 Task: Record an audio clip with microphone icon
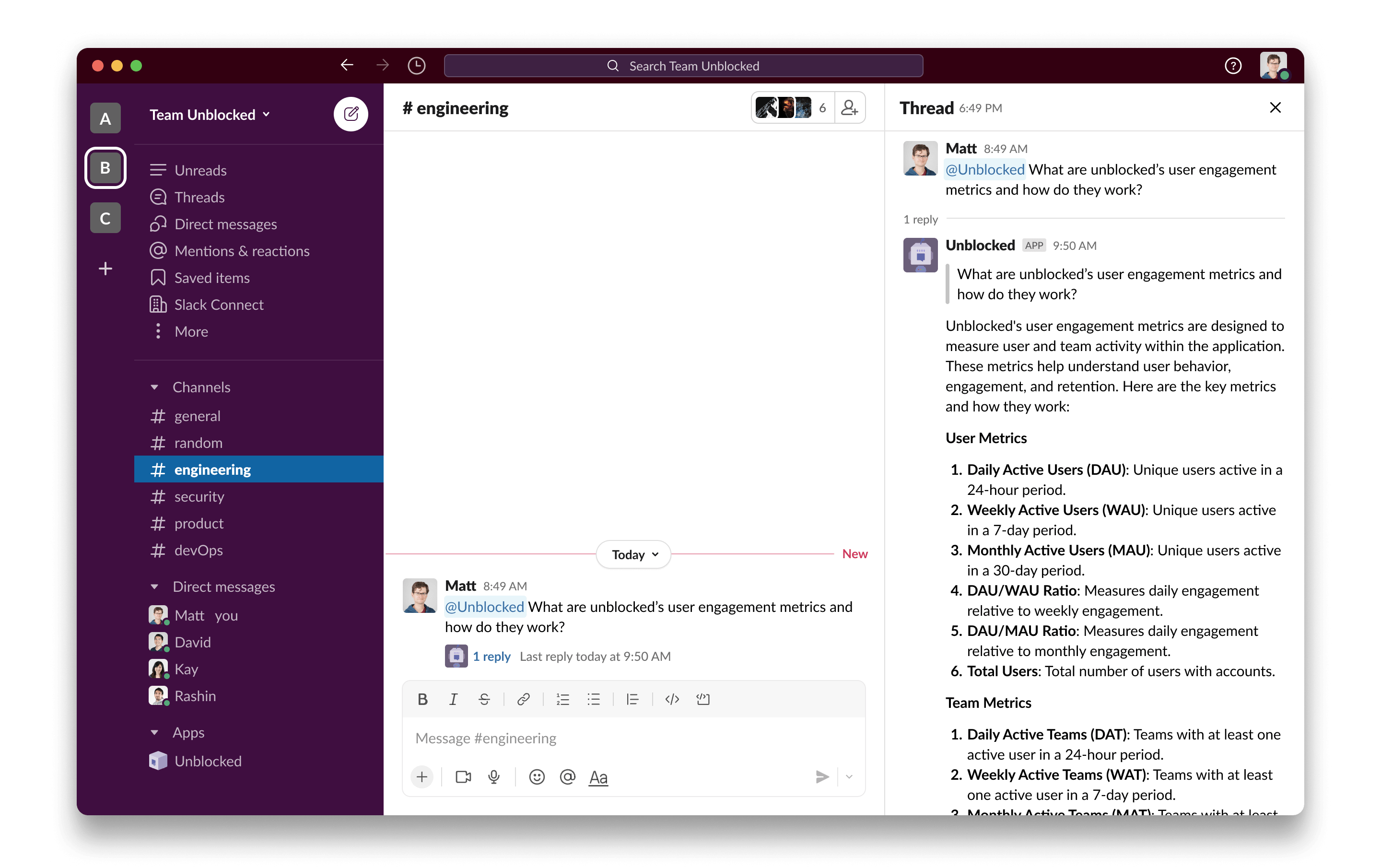[x=494, y=777]
